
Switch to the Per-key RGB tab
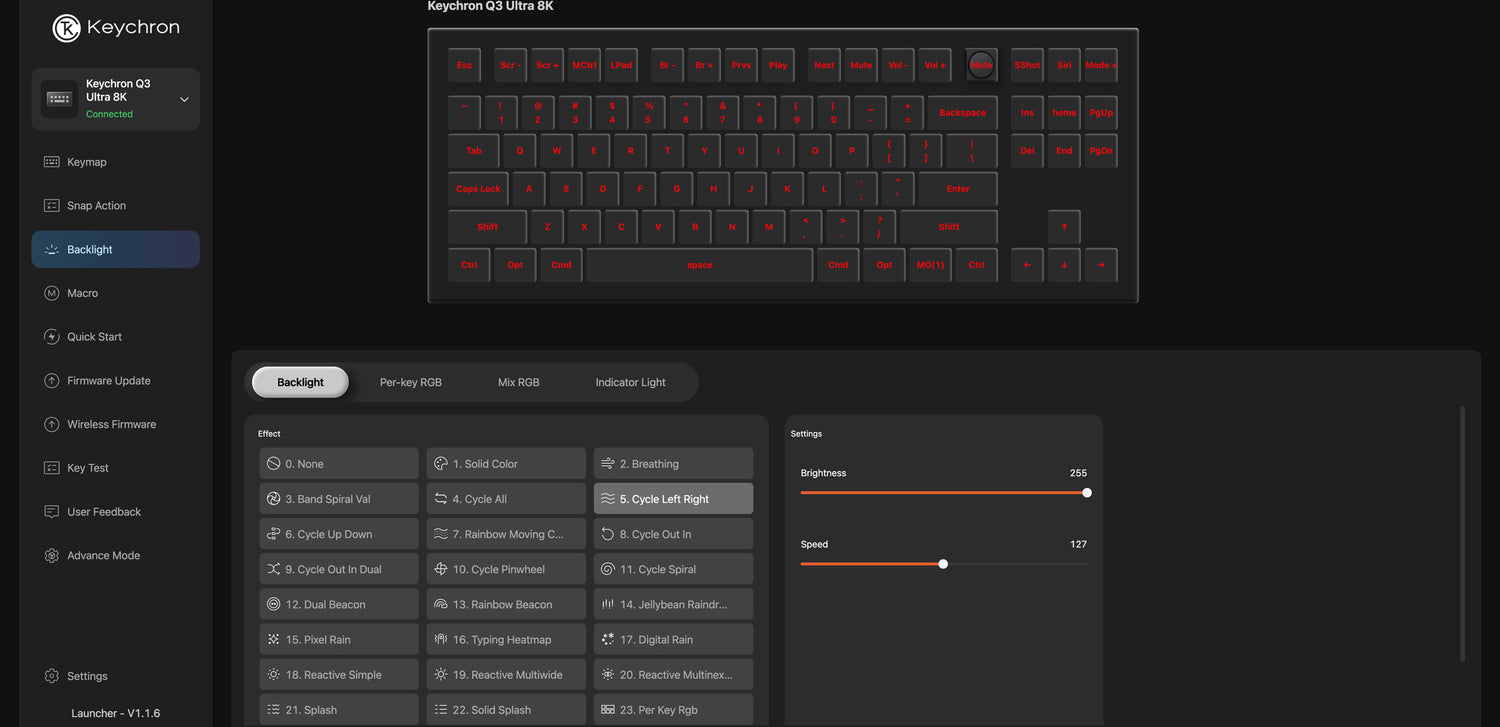[410, 382]
